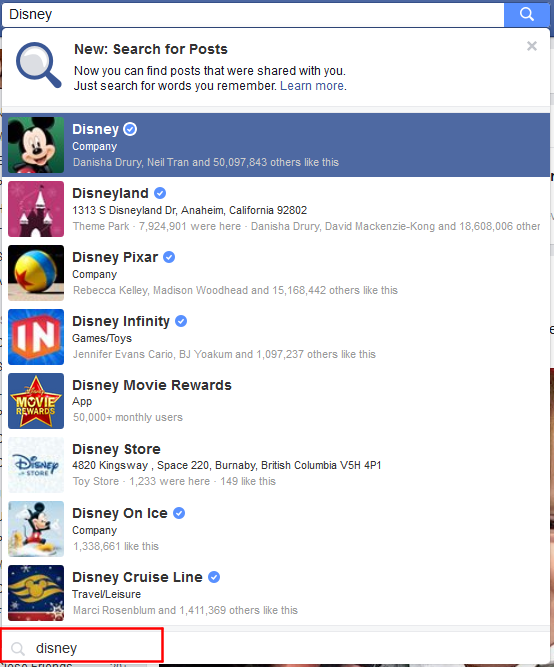
Task: Click the Movie Rewards star icon
Action: coord(36,401)
